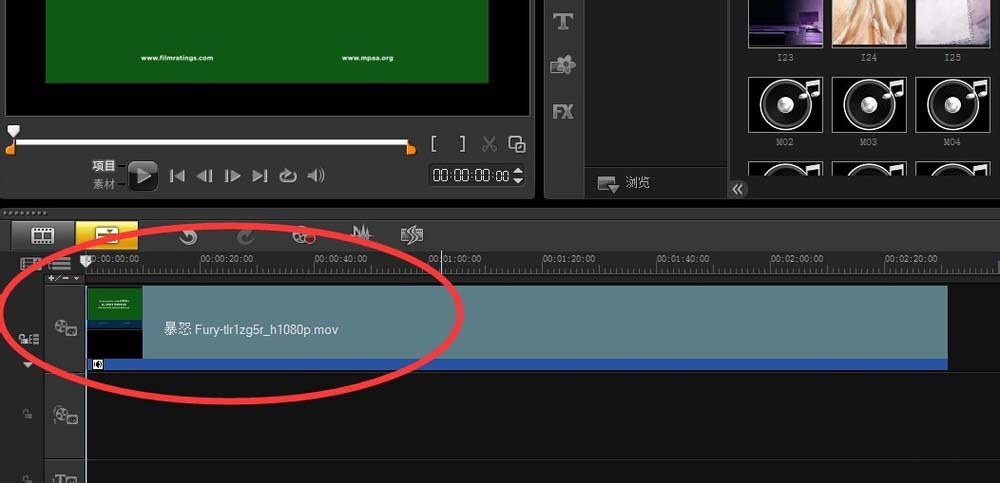Click the Redo arrow in timeline toolbar
This screenshot has width=1000, height=483.
[246, 237]
